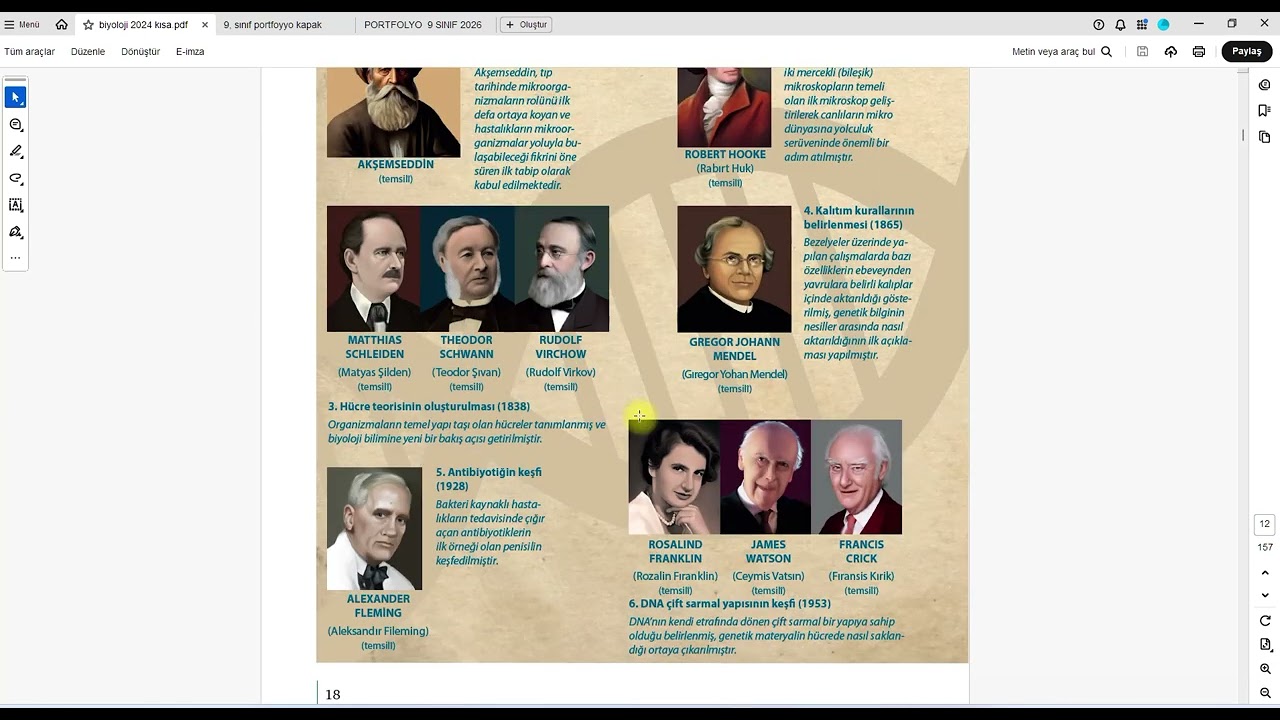Click heading '4. Kalıtım kurallarının belirlenmesi (1865)'
Viewport: 1280px width, 720px height.
(859, 218)
